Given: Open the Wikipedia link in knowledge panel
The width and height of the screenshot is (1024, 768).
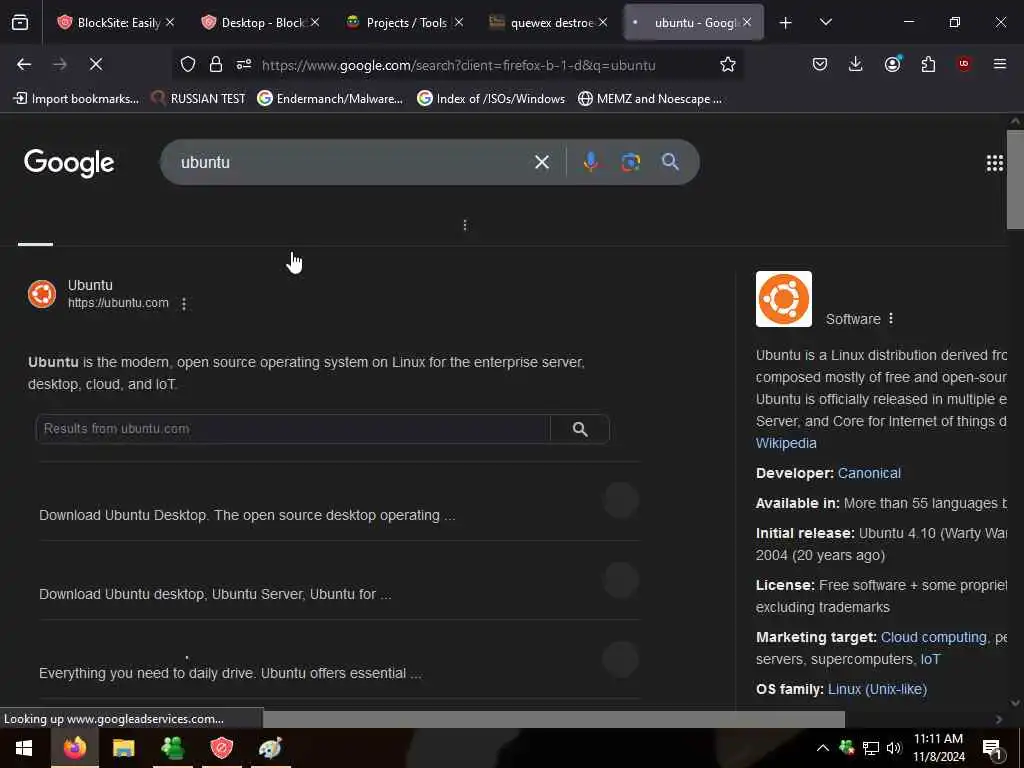Looking at the screenshot, I should point(786,443).
